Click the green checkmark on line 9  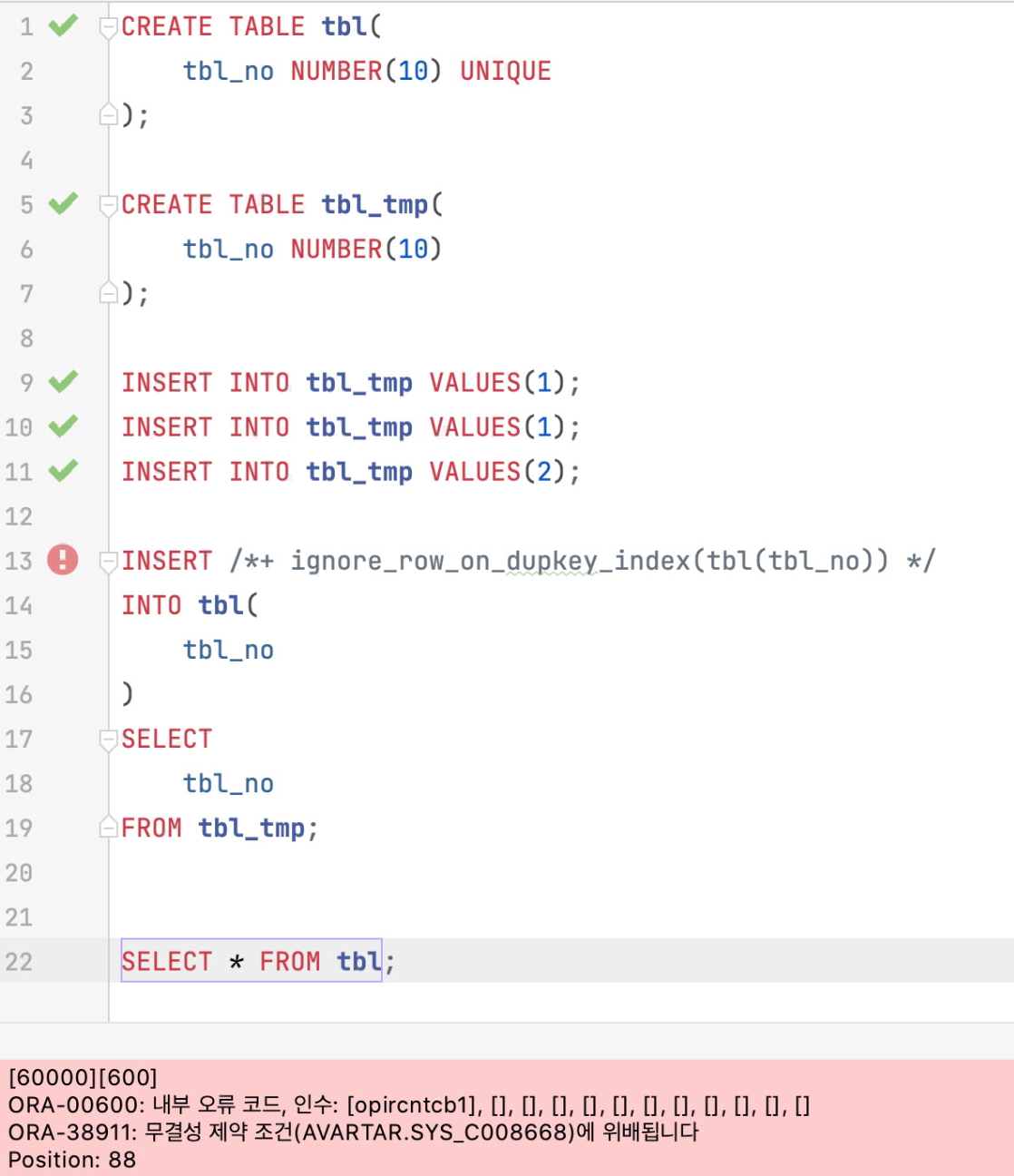[63, 381]
